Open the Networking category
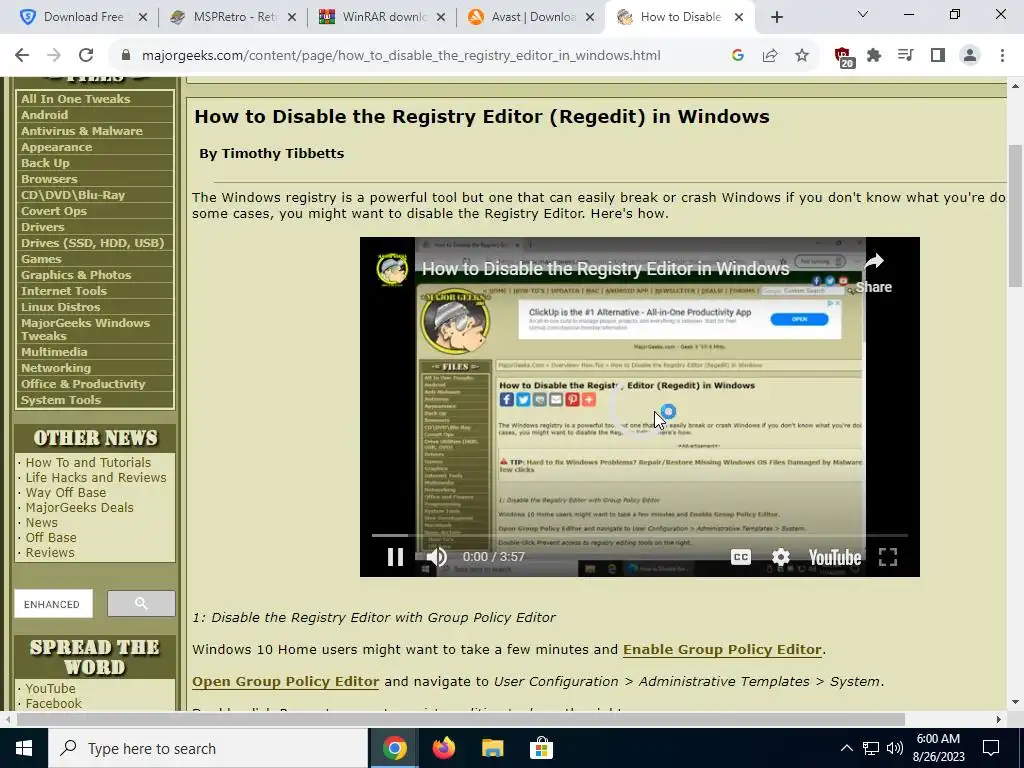Screen dimensions: 1024x768 (x=56, y=368)
